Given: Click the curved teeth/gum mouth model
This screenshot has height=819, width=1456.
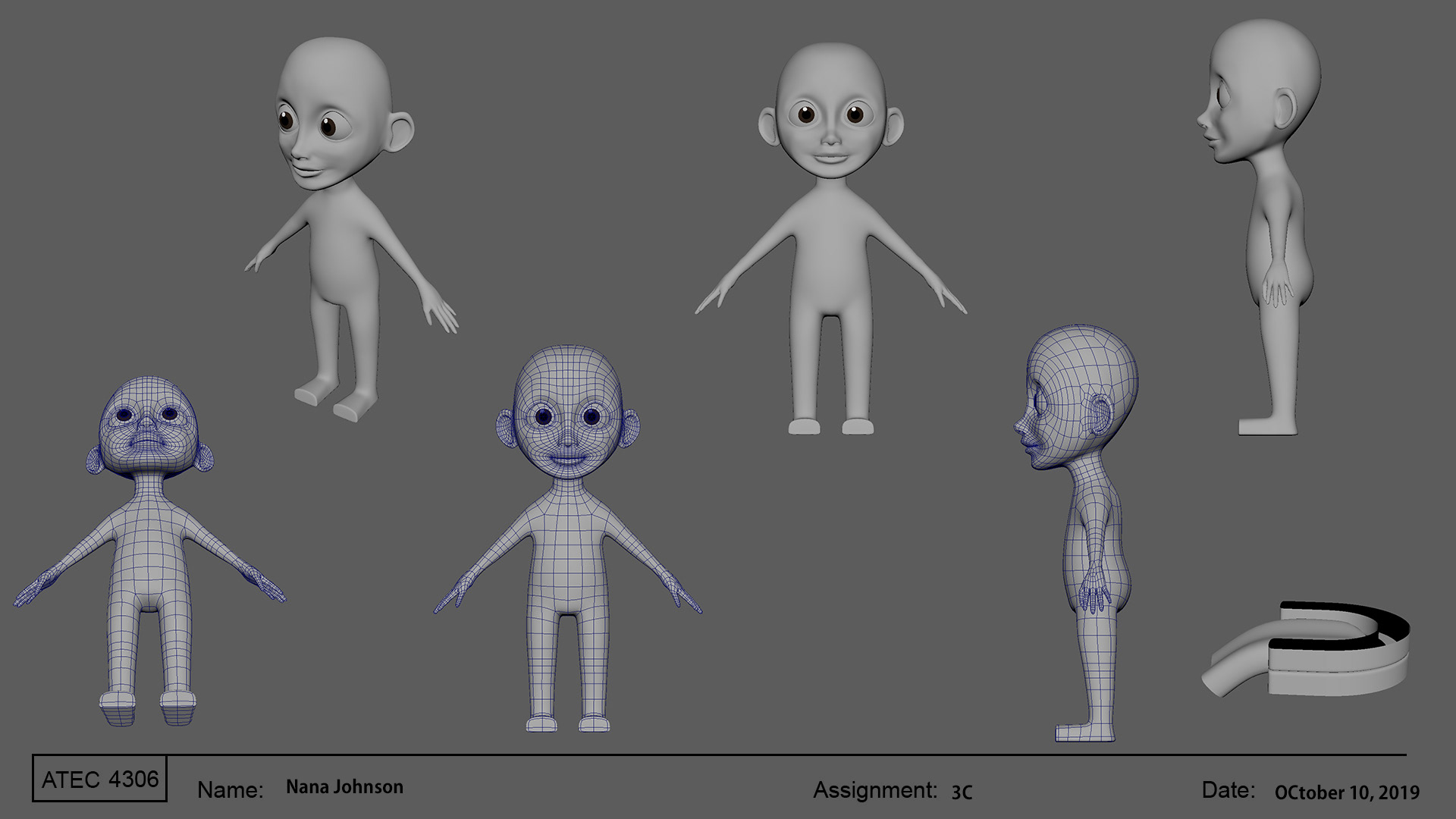Looking at the screenshot, I should 1306,650.
